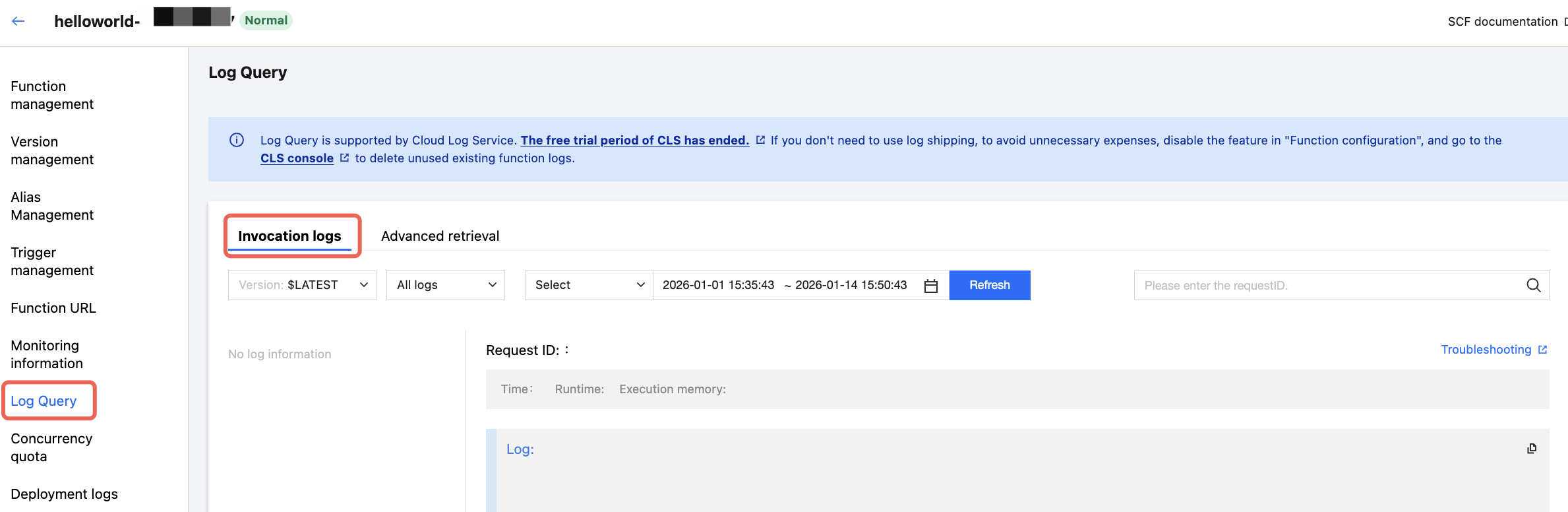Go to Function management in sidebar
This screenshot has width=1568, height=512.
click(52, 95)
